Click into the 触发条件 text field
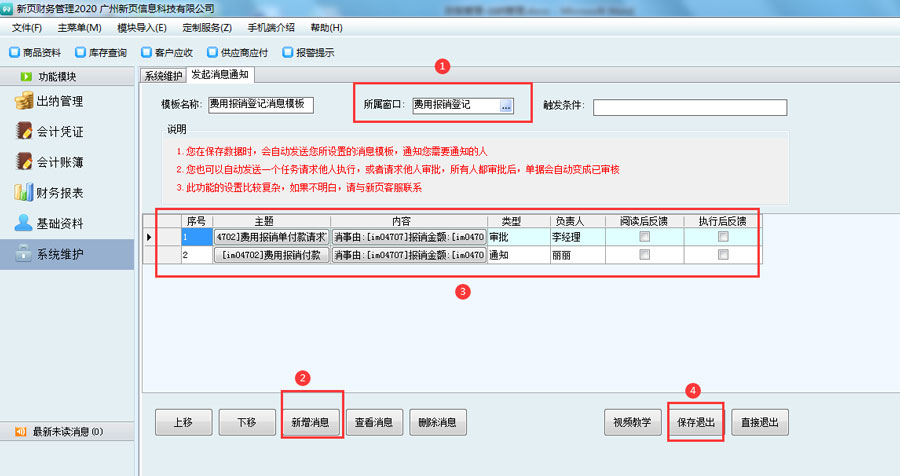This screenshot has width=900, height=476. [689, 107]
